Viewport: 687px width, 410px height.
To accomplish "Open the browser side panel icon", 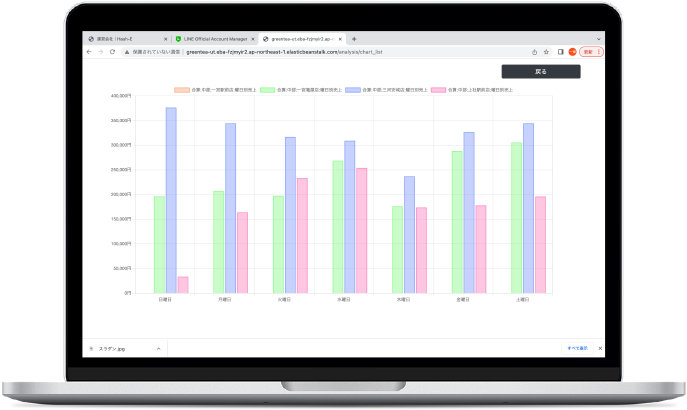I will point(560,51).
